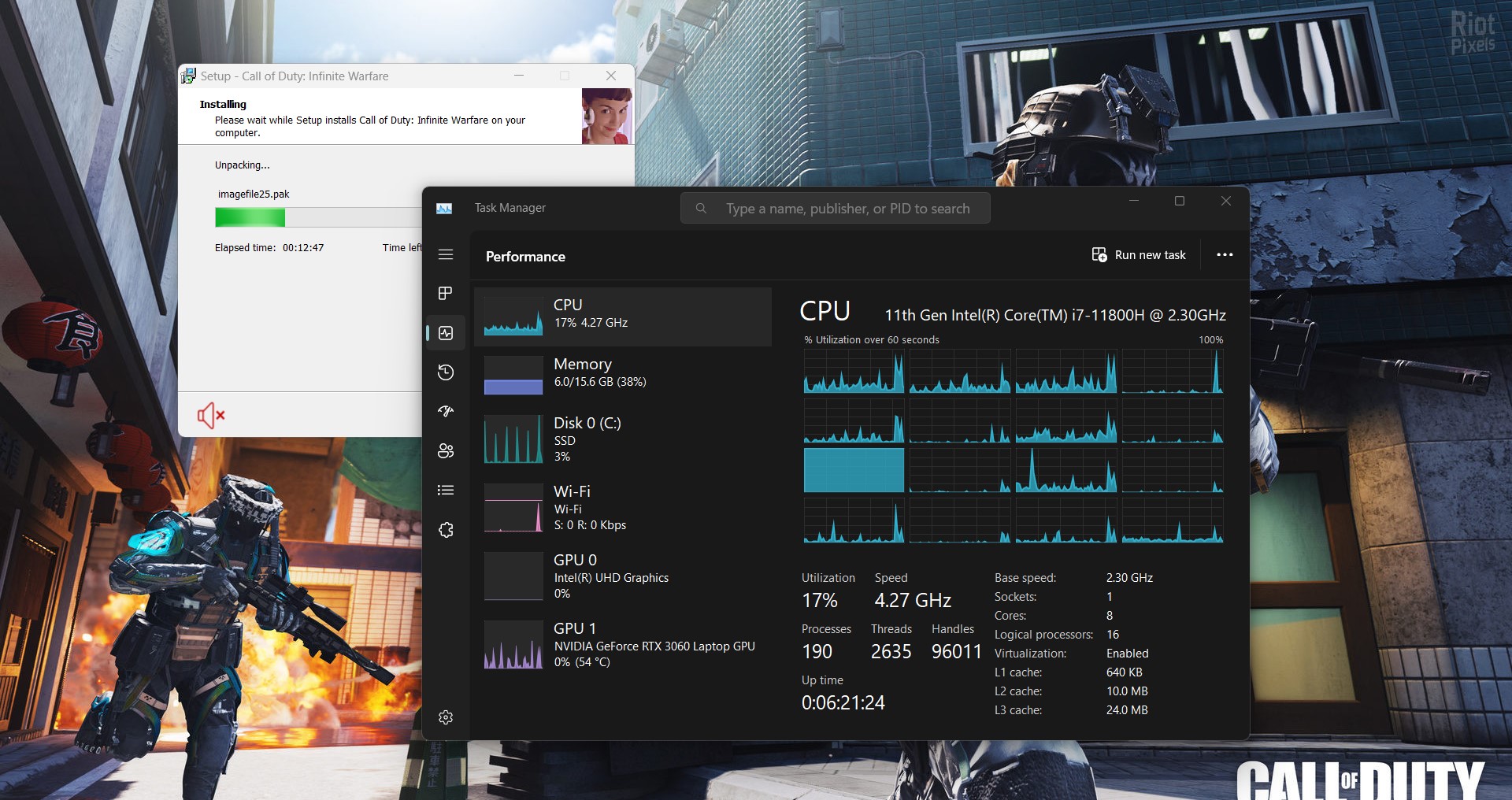Click Elapsed time 00:12:47 in Setup

tap(269, 247)
